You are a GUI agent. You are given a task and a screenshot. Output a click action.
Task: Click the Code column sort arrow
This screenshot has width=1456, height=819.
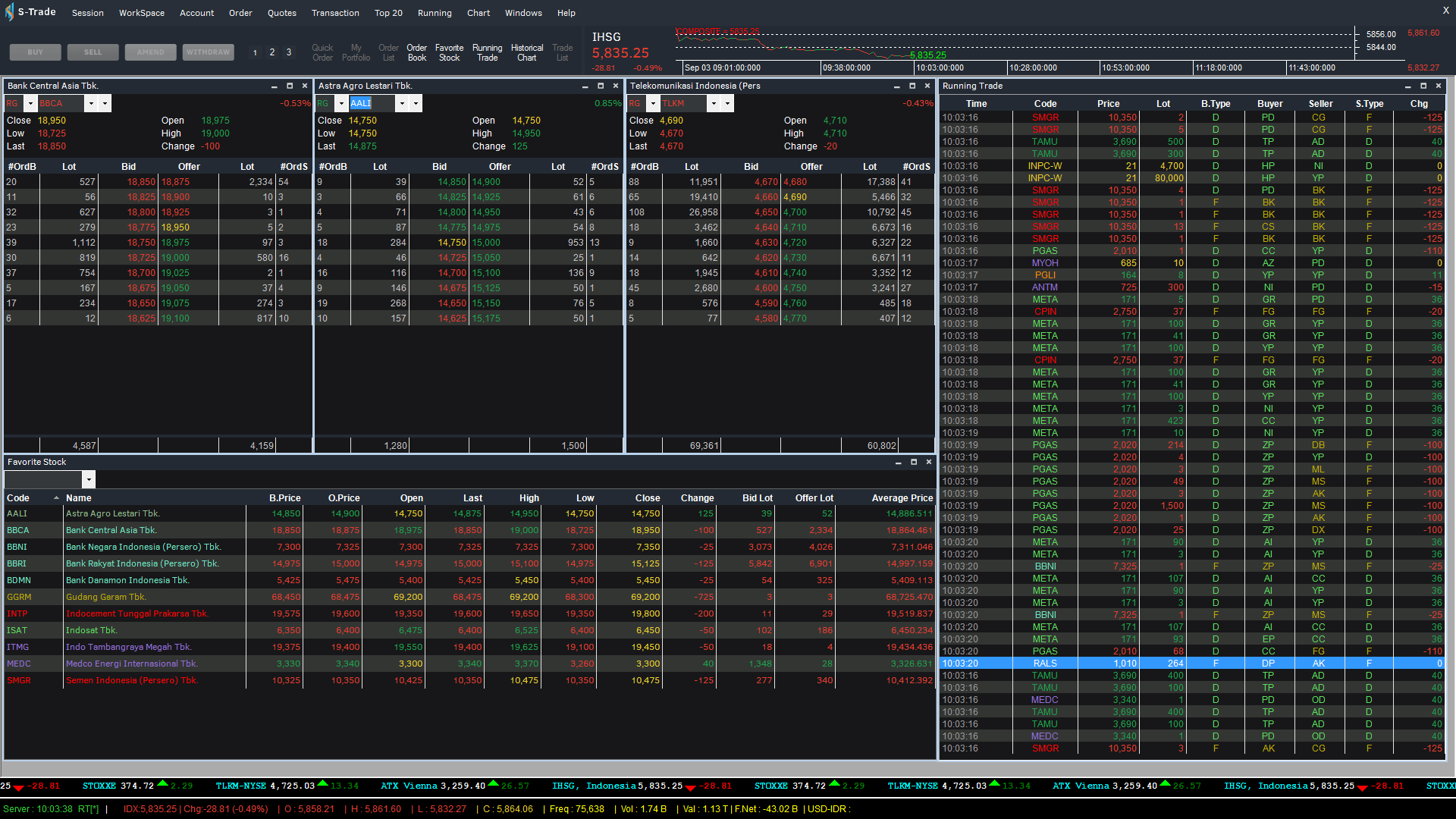(x=56, y=498)
